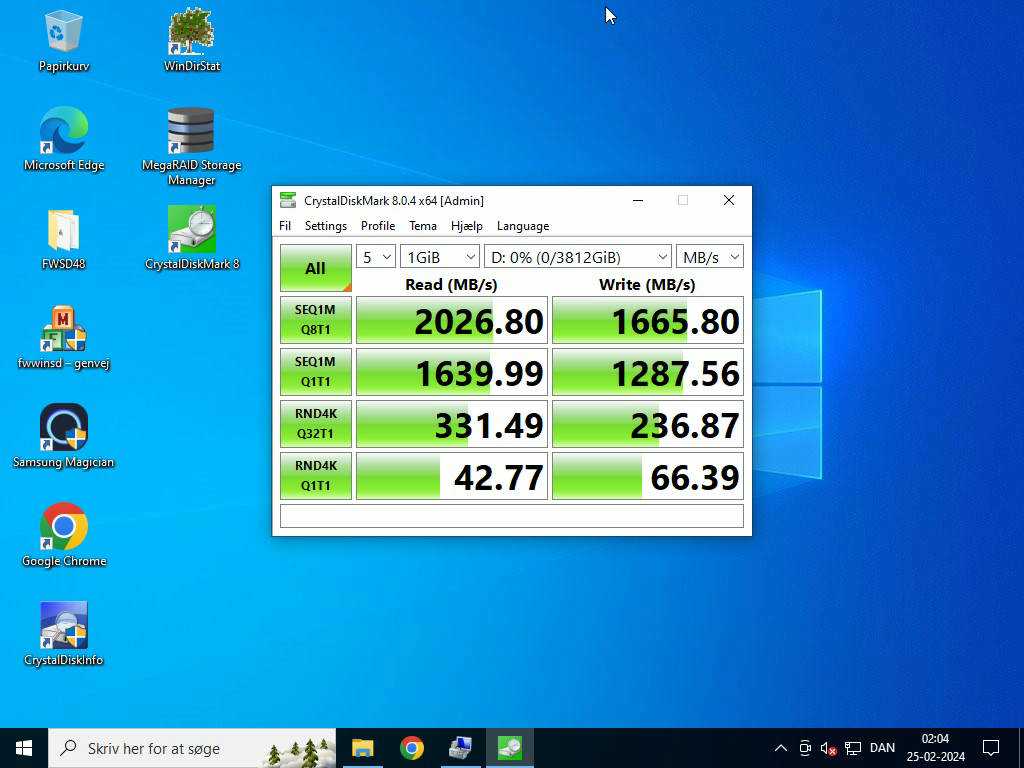Open Google Chrome desktop shortcut
Screen dimensions: 1024x768
63,536
